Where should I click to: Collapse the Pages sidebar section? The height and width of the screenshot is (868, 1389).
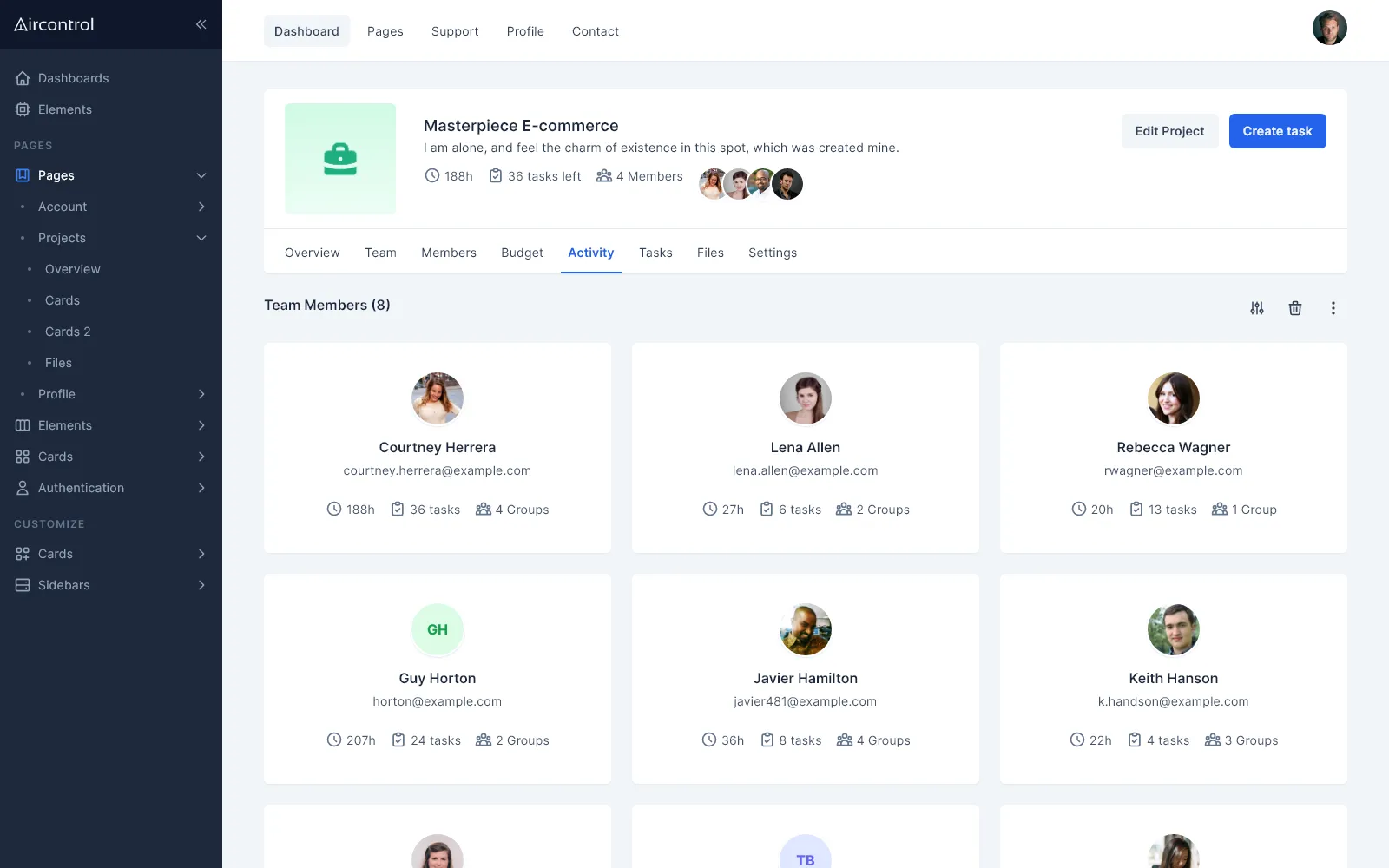(111, 175)
